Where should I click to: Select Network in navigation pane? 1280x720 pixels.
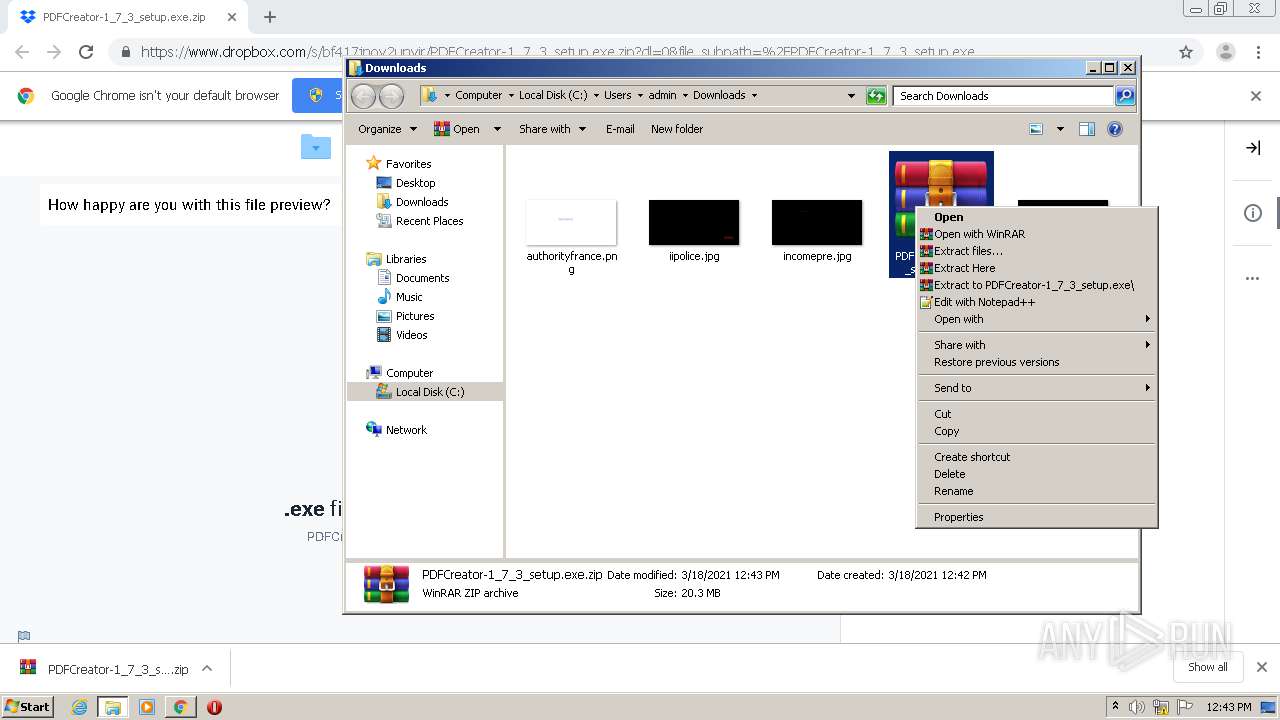(x=397, y=430)
